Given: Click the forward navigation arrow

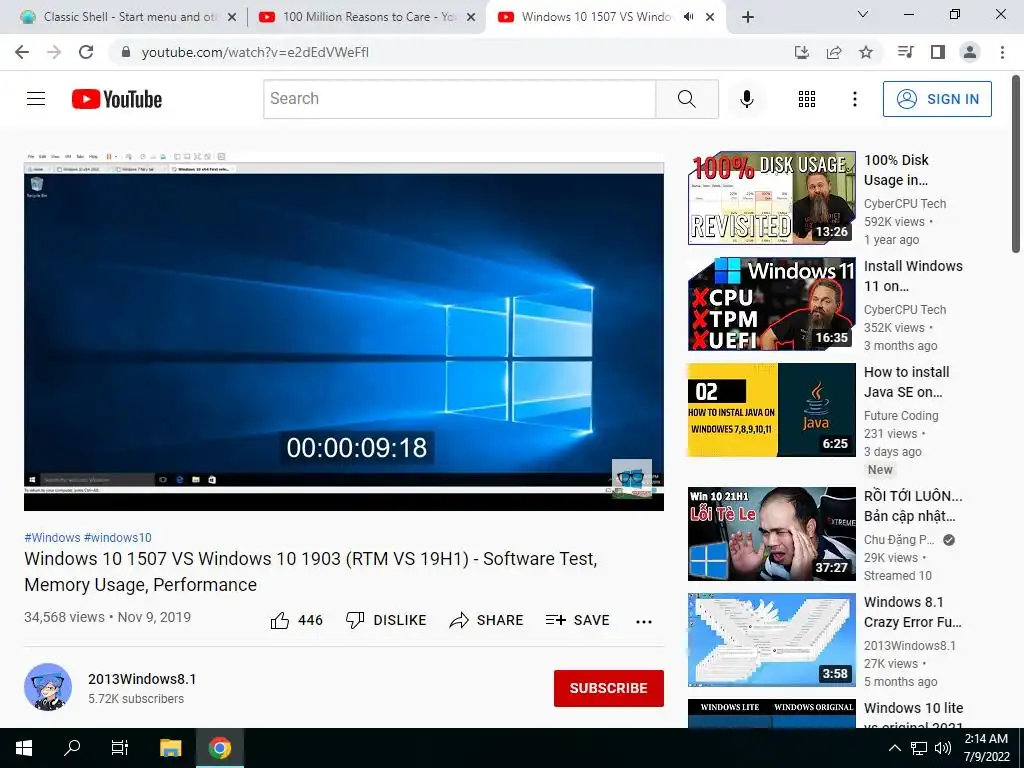Looking at the screenshot, I should point(54,52).
